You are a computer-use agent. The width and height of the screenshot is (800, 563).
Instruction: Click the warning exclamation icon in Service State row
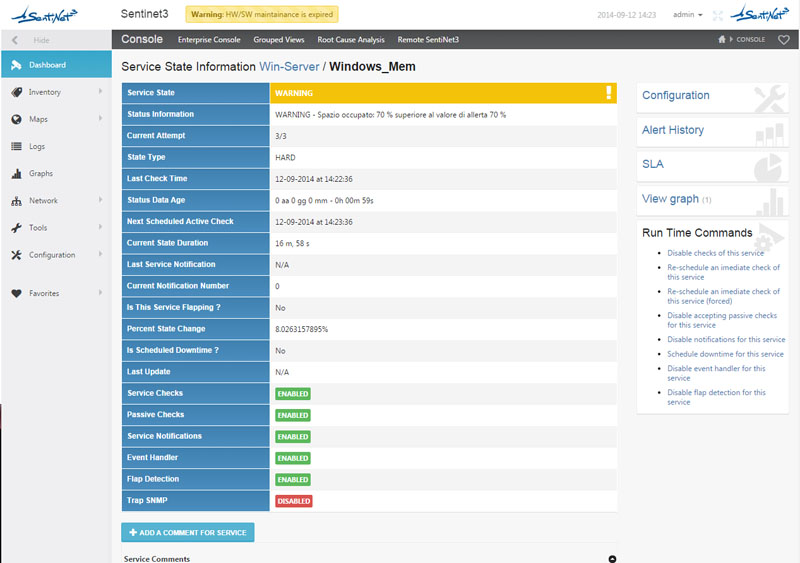[x=608, y=92]
